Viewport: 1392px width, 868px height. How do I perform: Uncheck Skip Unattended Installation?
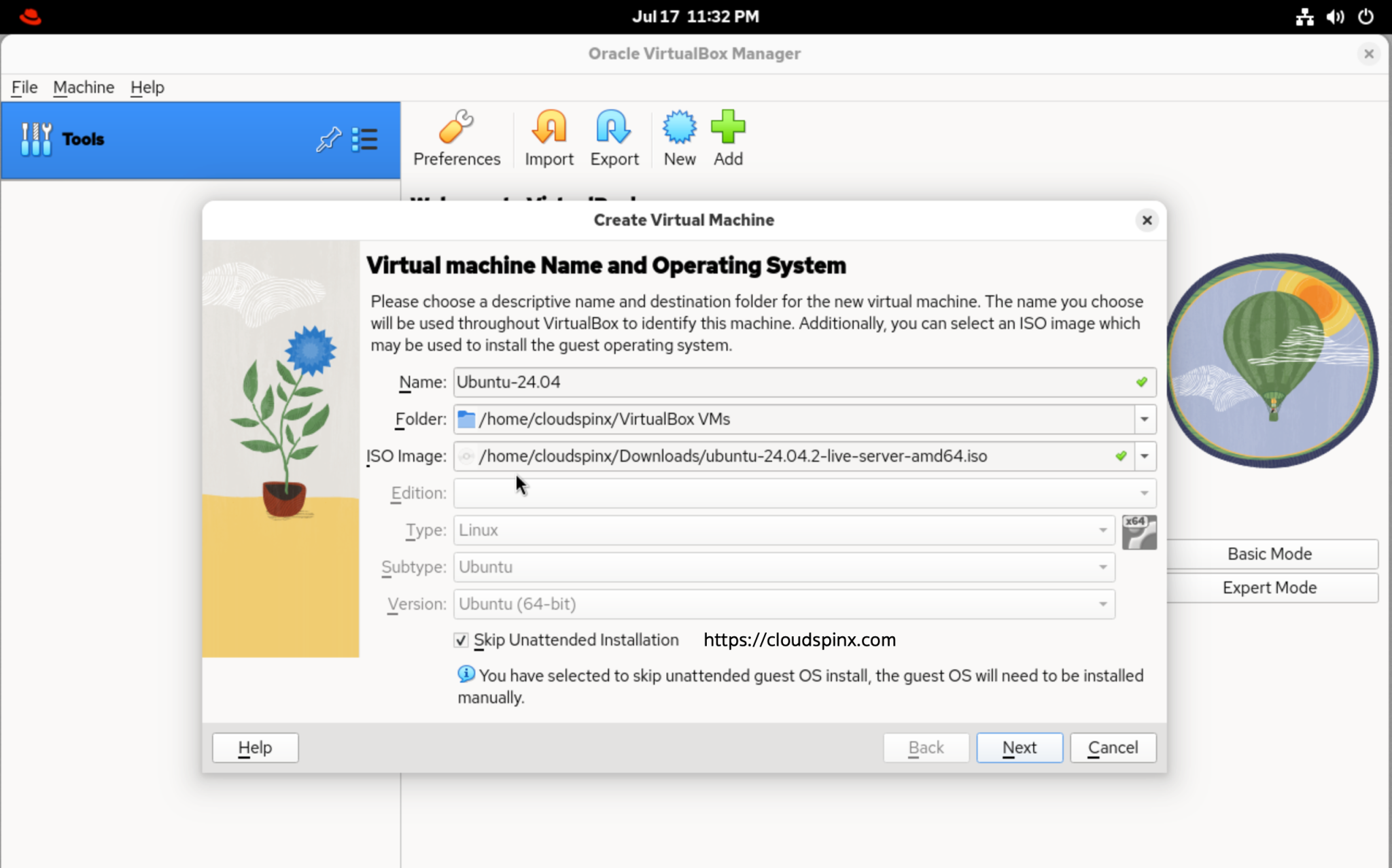click(462, 640)
